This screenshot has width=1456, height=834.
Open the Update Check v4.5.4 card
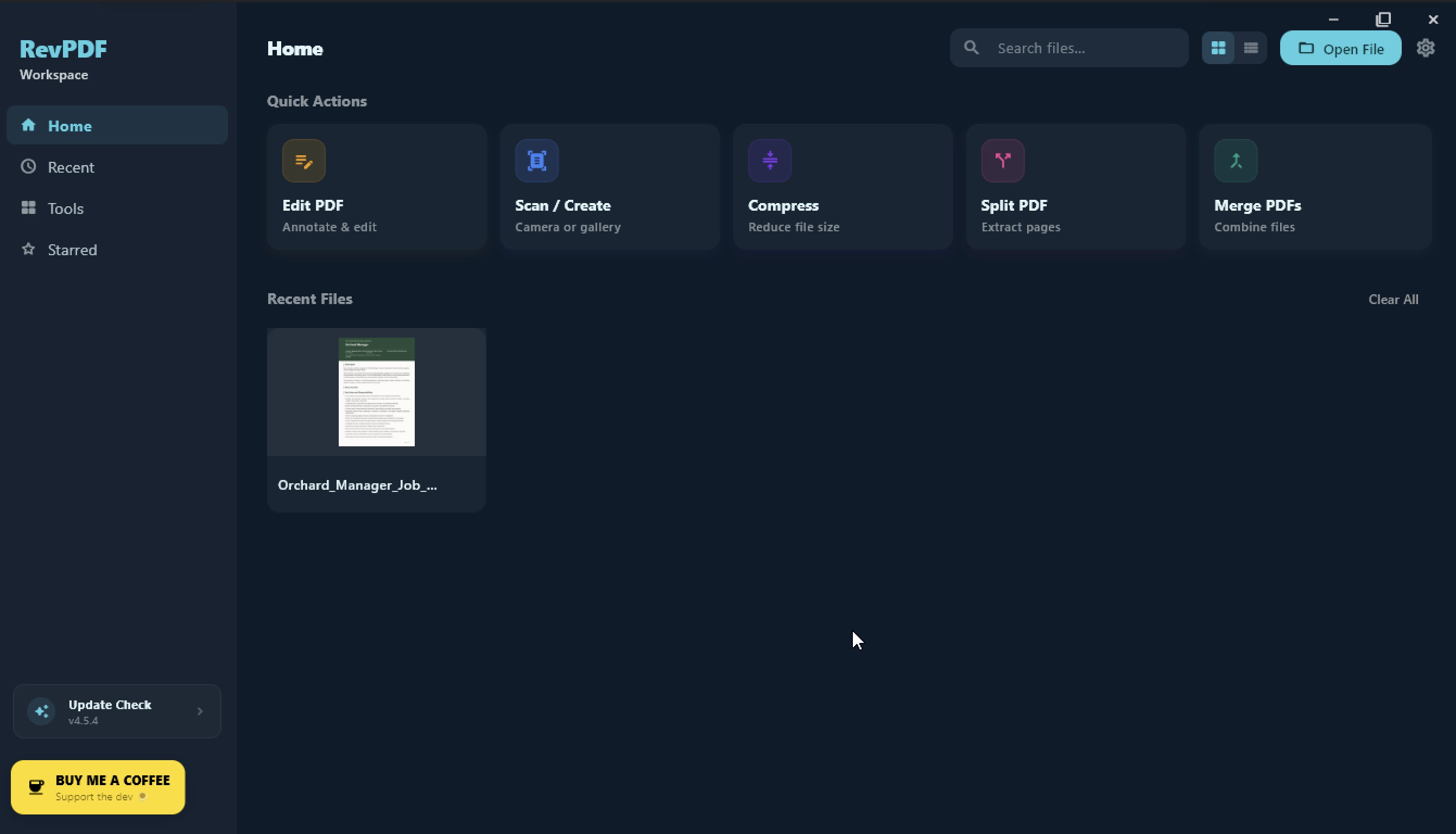[x=117, y=711]
